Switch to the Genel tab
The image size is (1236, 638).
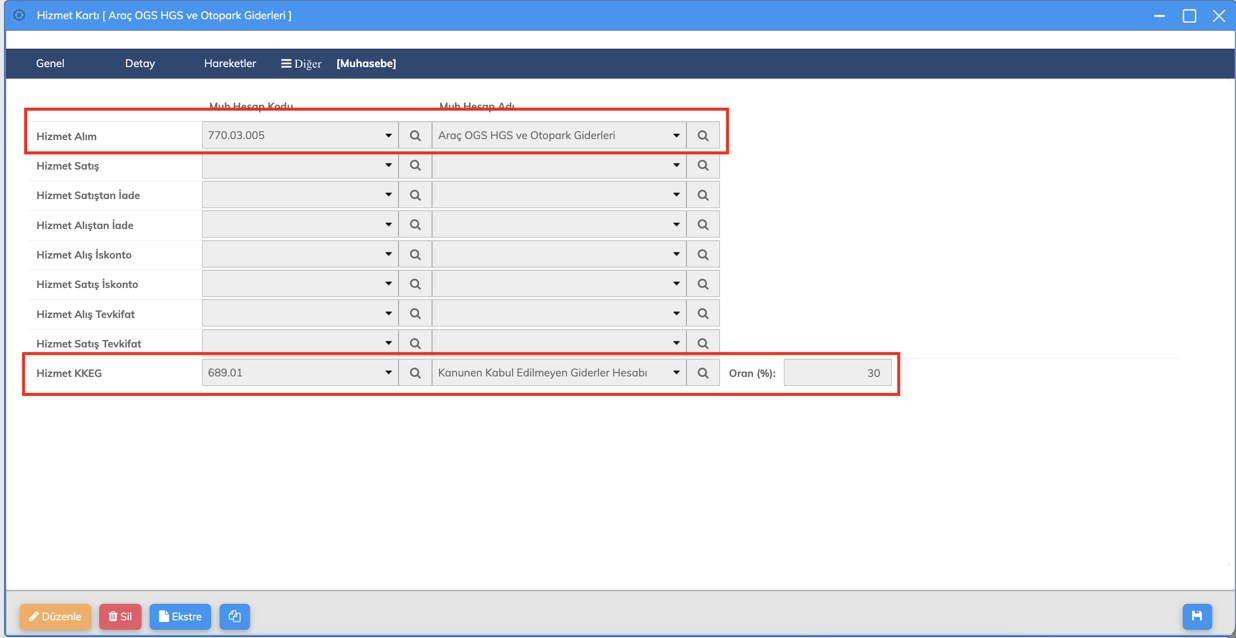coord(50,63)
